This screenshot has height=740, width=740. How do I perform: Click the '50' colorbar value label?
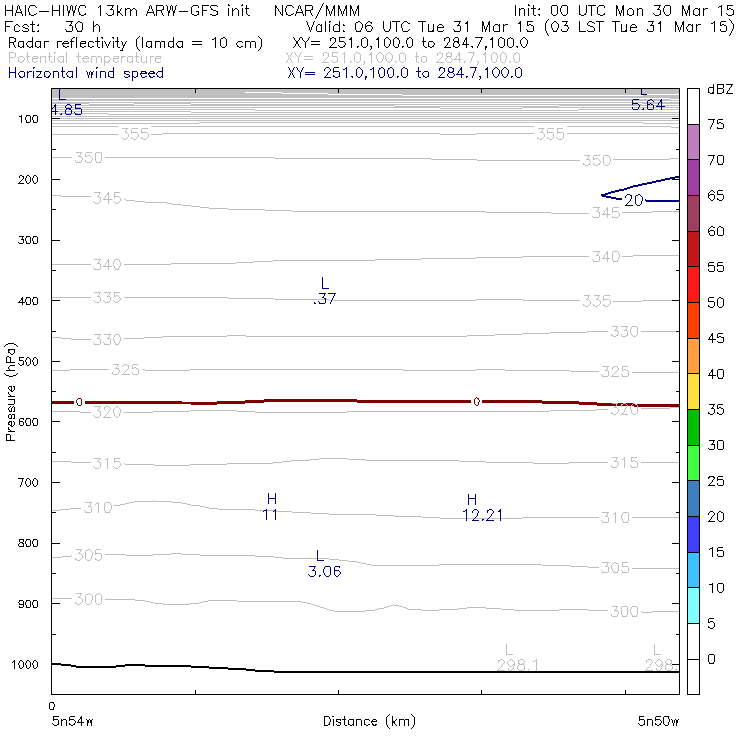(715, 303)
